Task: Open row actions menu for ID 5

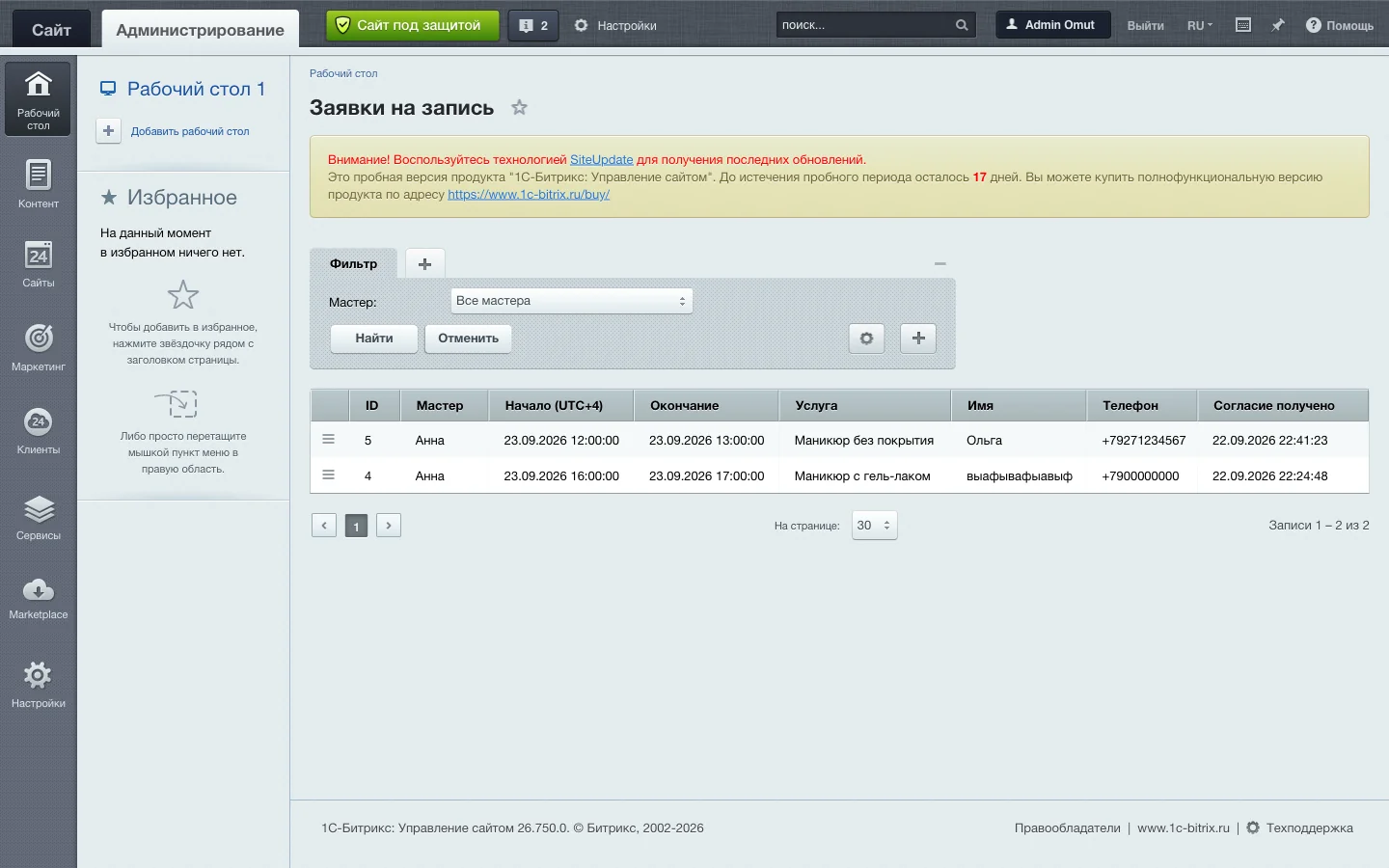Action: [328, 440]
